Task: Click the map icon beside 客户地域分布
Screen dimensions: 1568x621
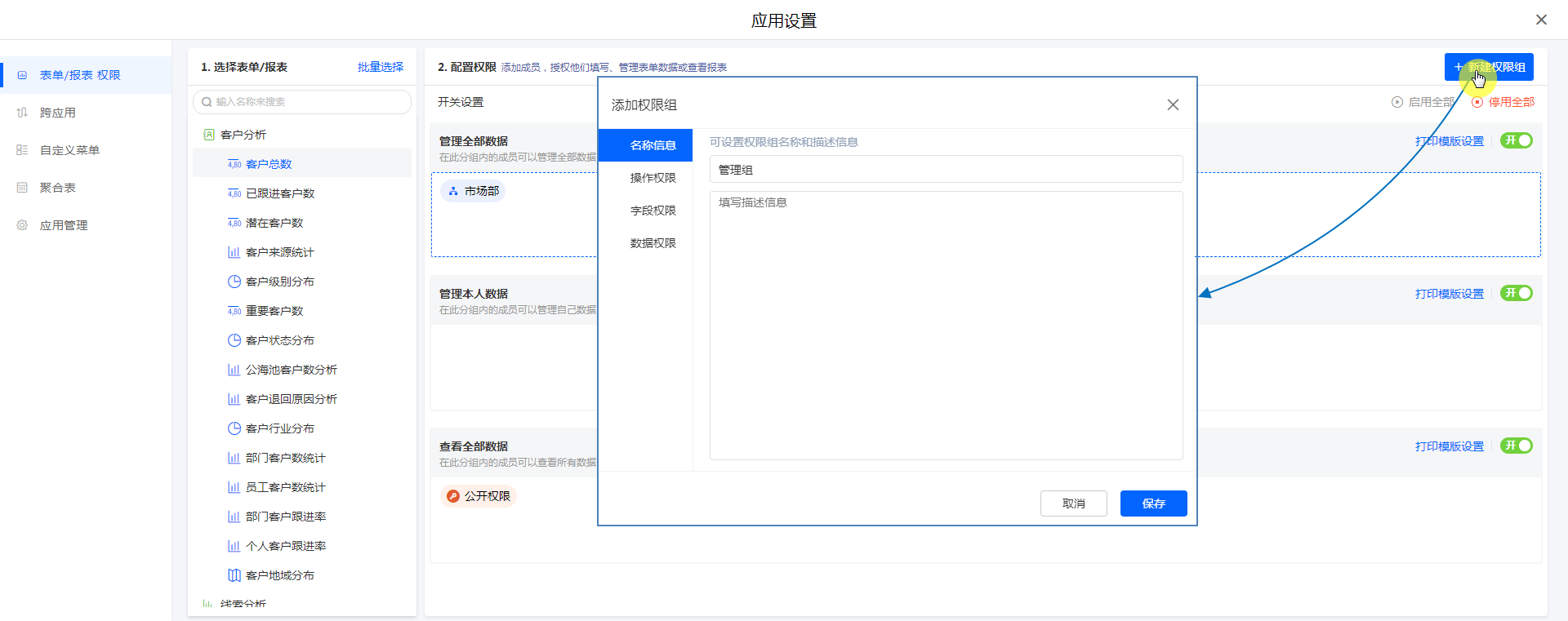Action: pos(234,575)
